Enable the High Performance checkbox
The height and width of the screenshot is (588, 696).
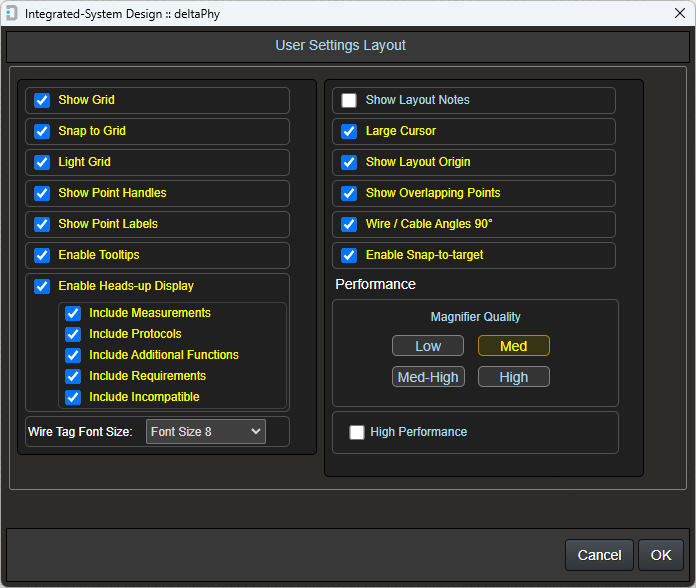pyautogui.click(x=357, y=432)
